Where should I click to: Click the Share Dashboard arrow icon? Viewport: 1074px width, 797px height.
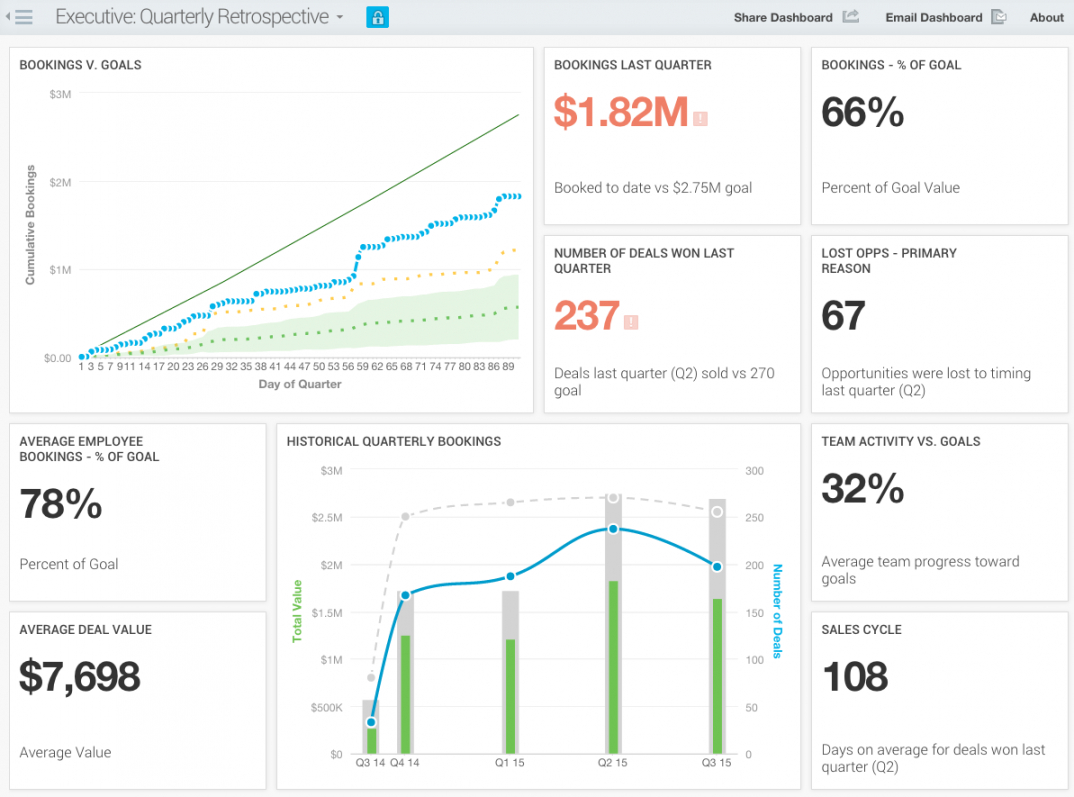pos(851,17)
